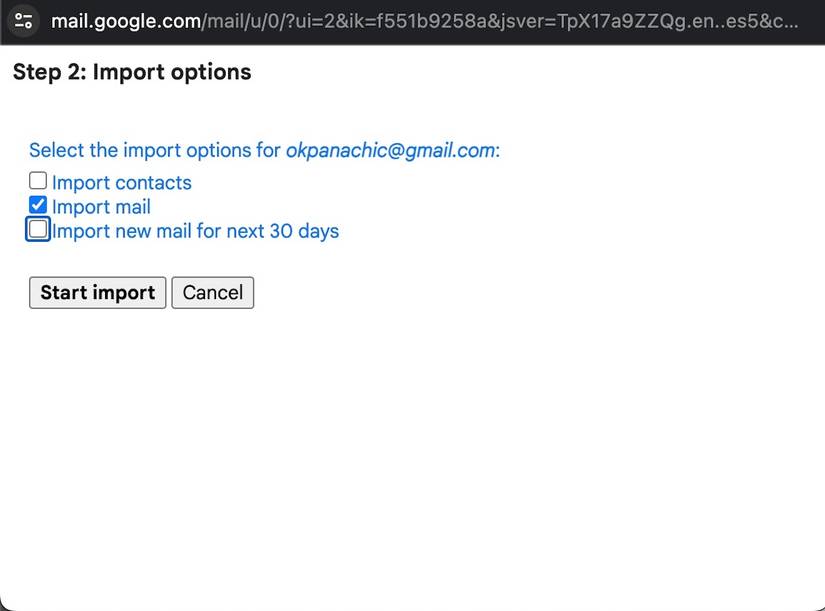Click the Step 2 Import options heading

click(x=131, y=71)
